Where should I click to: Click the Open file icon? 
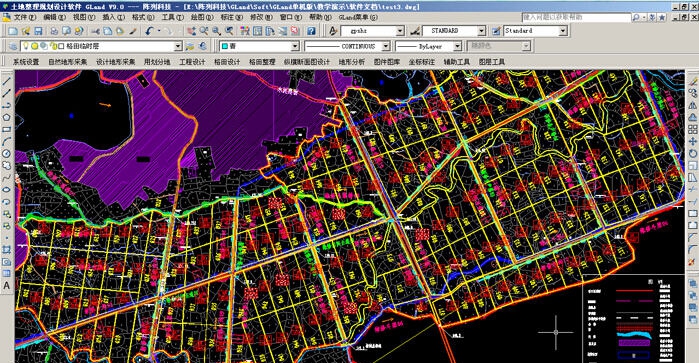26,31
